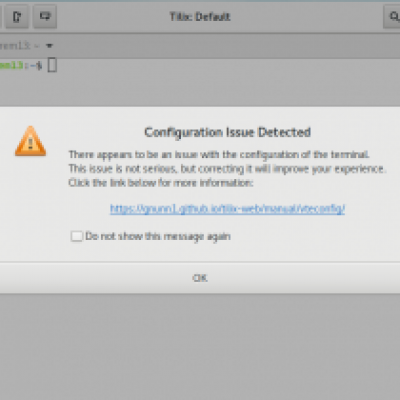
Task: Click the terminal cursor block after the prompt
Action: pos(52,65)
